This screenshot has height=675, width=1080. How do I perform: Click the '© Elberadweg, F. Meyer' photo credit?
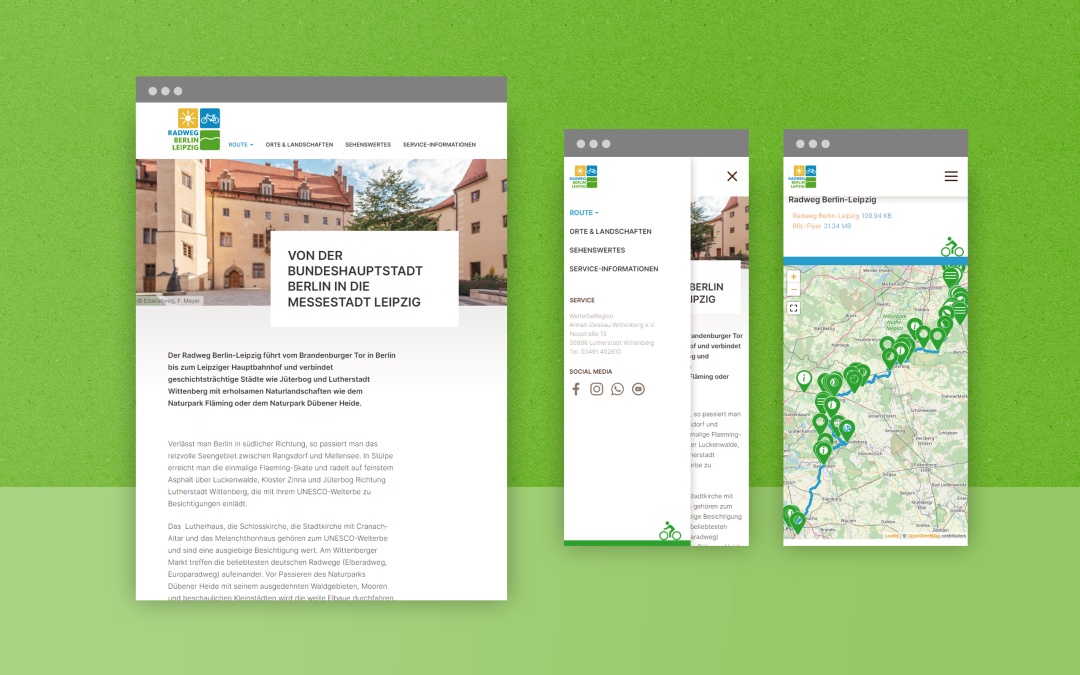point(169,301)
